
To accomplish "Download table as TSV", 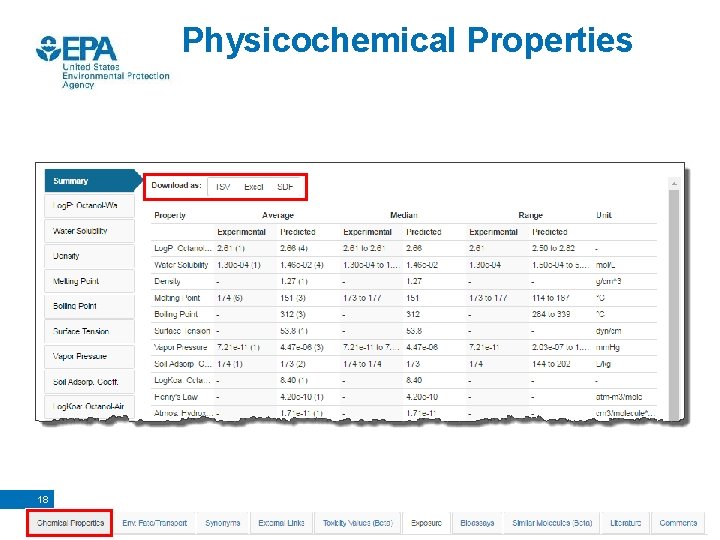I will click(223, 187).
